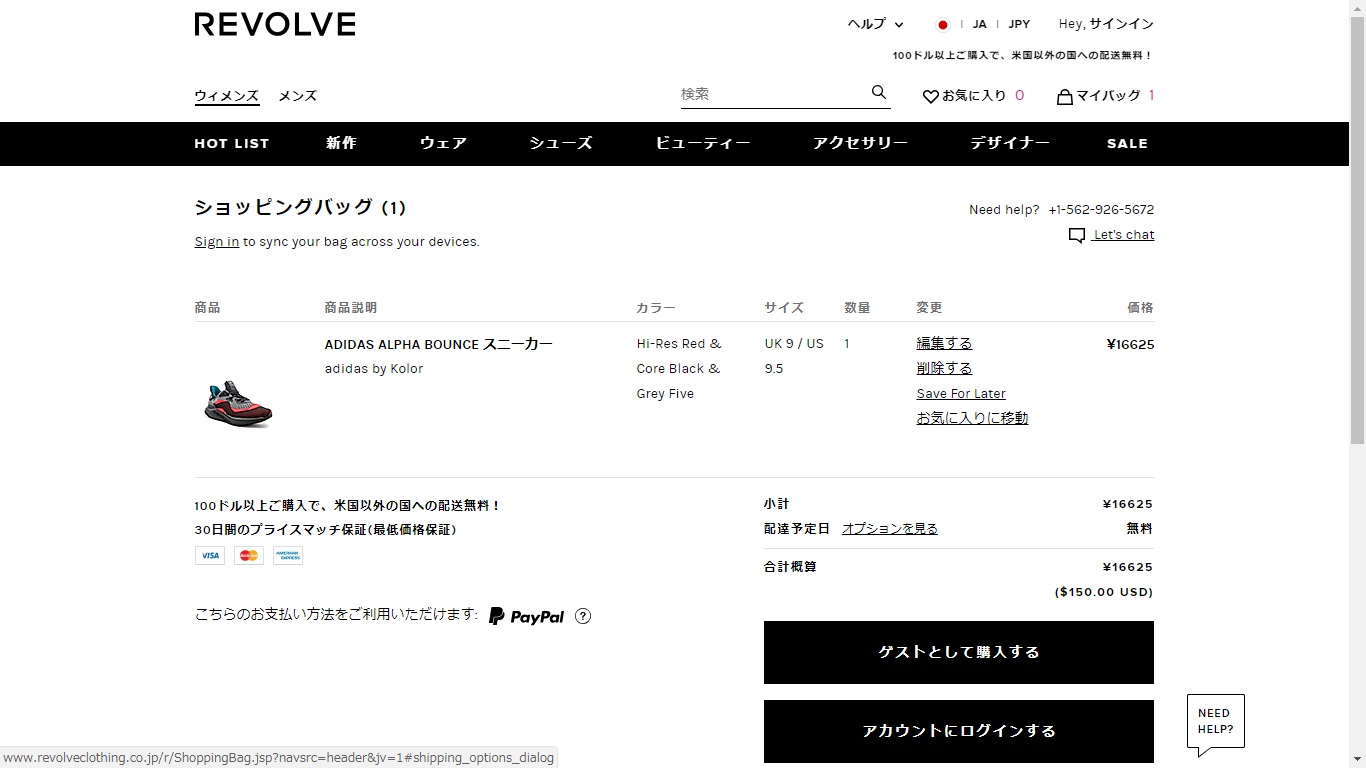Open favorites via the heart icon

(930, 97)
